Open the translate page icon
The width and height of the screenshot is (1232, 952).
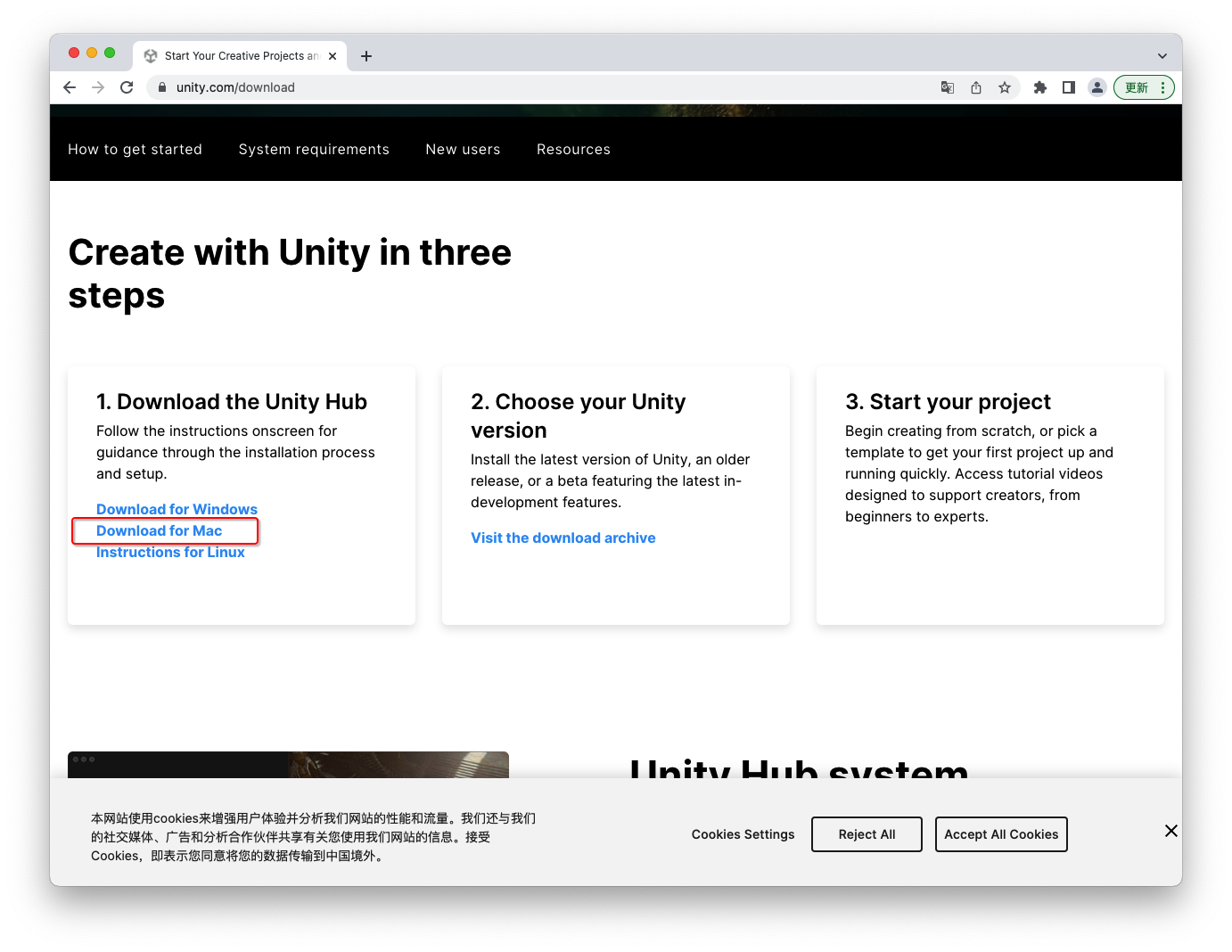948,87
